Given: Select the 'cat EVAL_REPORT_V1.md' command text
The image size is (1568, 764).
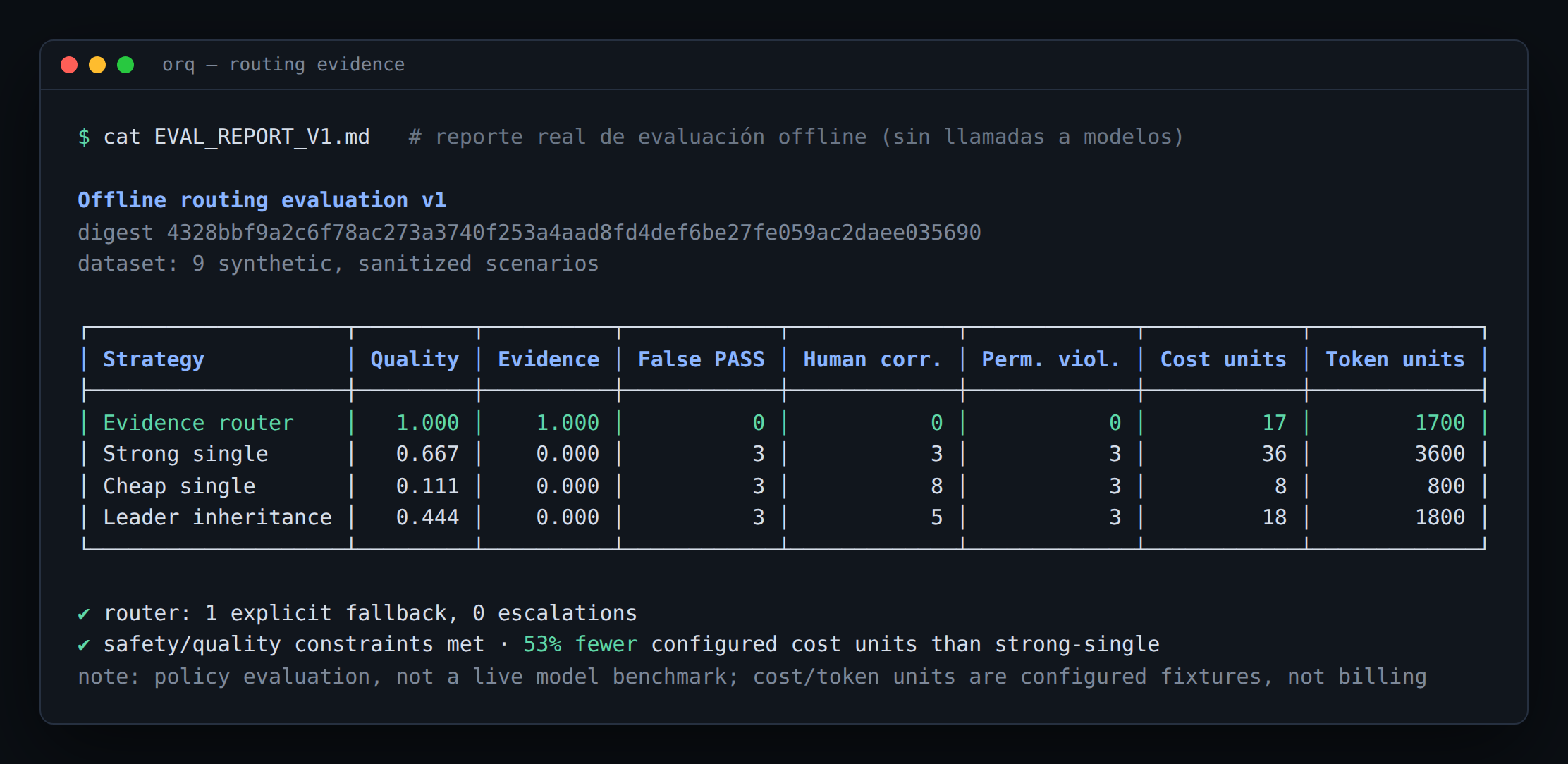Looking at the screenshot, I should click(237, 137).
